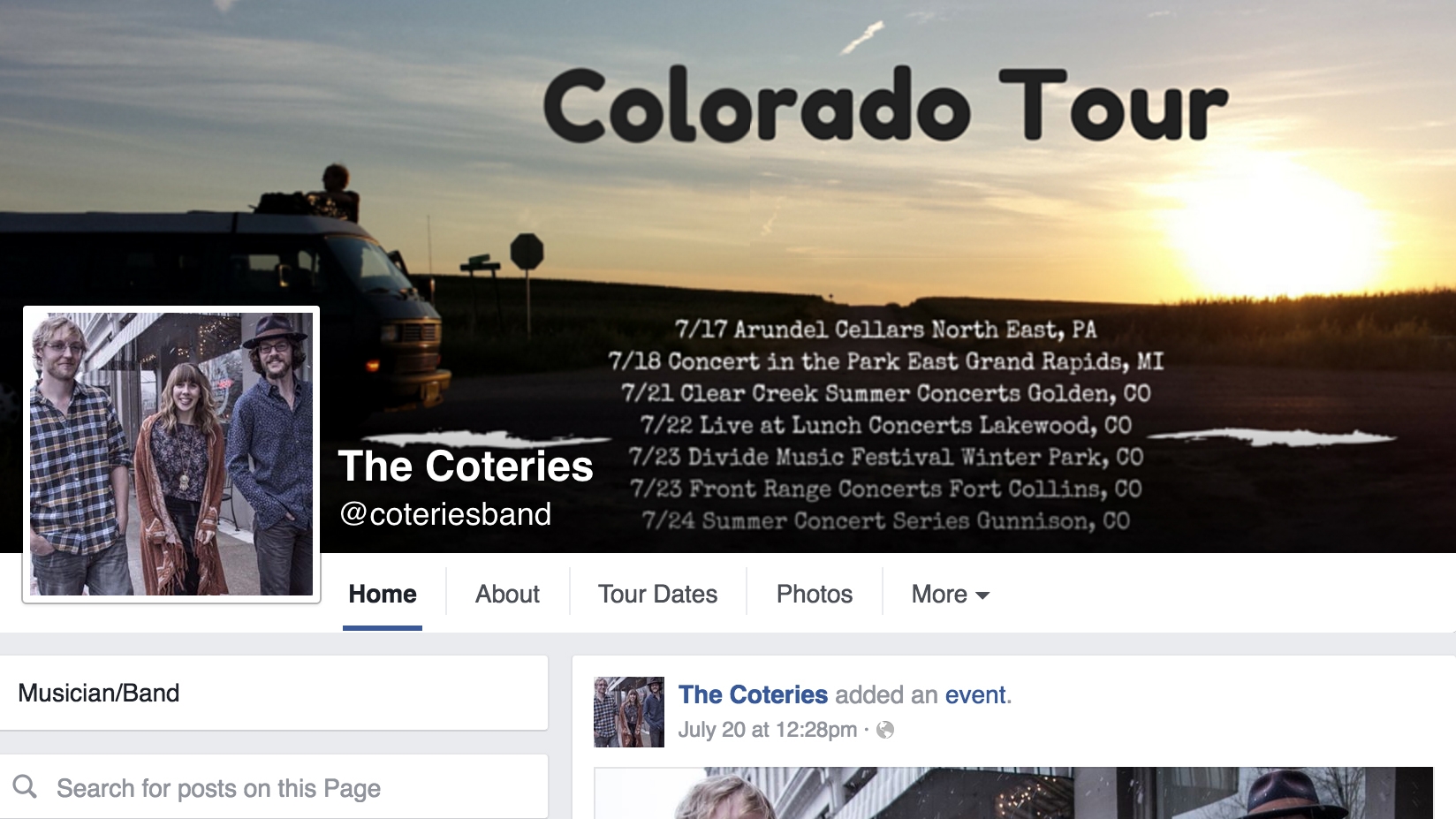1456x819 pixels.
Task: Open The Coteries profile picture
Action: pos(171,454)
